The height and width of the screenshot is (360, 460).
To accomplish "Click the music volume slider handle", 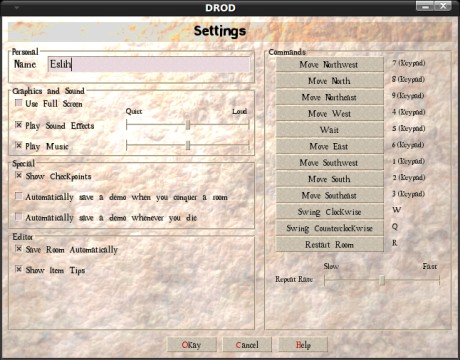I will [188, 146].
